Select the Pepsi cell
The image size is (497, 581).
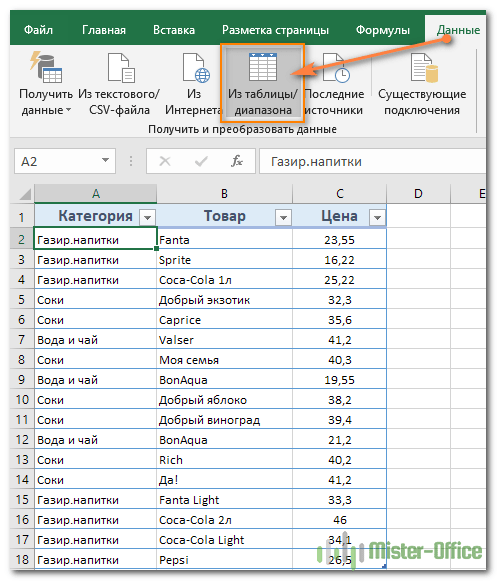pos(224,560)
